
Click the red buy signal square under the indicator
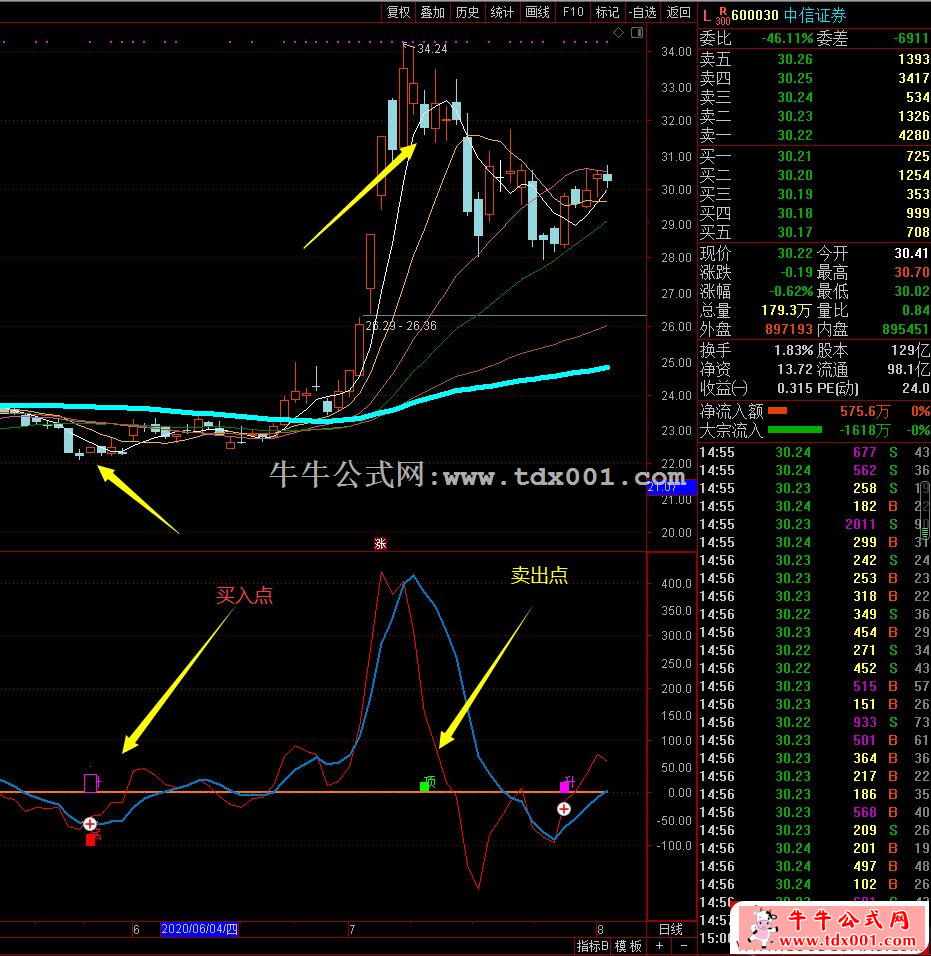91,840
